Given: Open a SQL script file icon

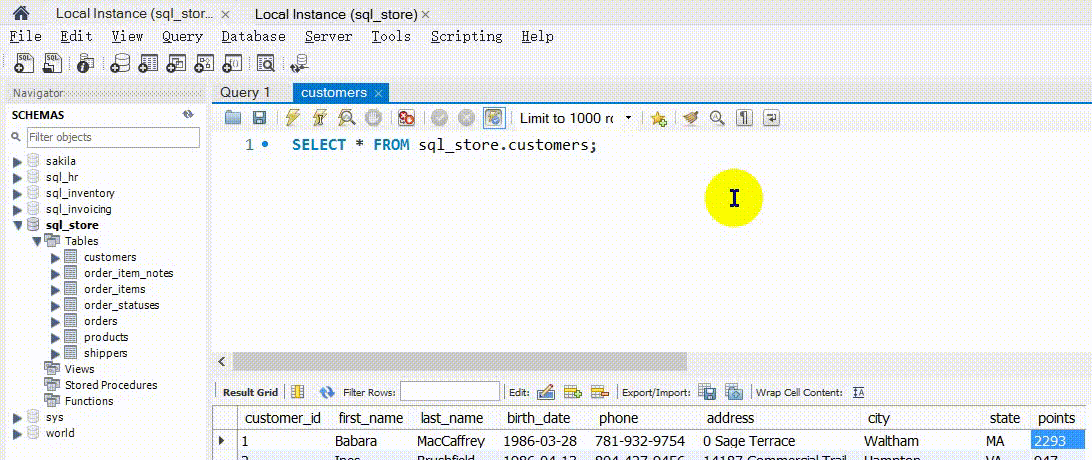Looking at the screenshot, I should pyautogui.click(x=53, y=63).
